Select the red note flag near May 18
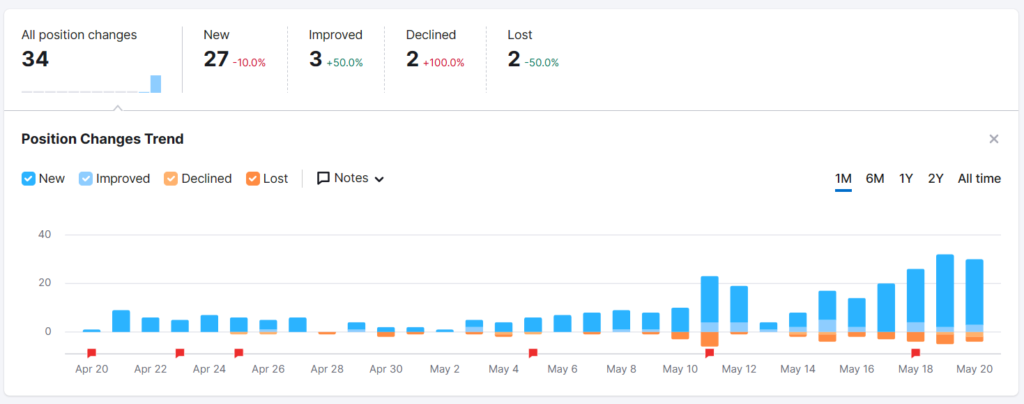The image size is (1024, 404). pyautogui.click(x=915, y=353)
